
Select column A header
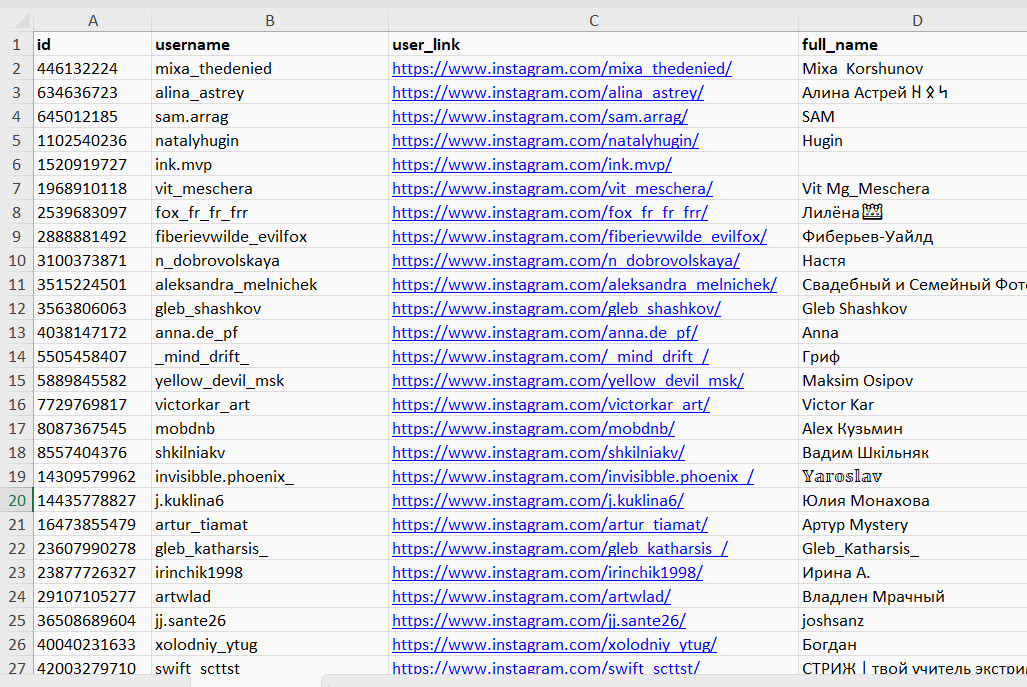[92, 20]
